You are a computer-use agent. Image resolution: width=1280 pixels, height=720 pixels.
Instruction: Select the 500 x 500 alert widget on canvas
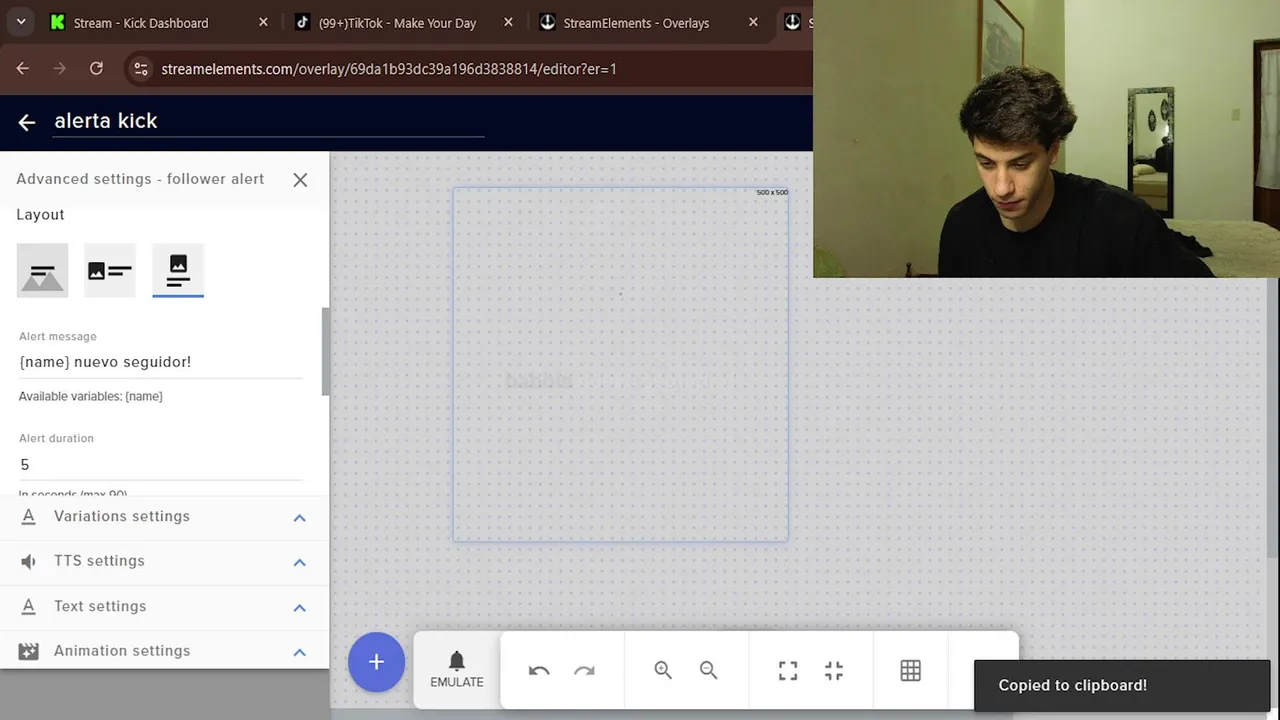pos(620,365)
